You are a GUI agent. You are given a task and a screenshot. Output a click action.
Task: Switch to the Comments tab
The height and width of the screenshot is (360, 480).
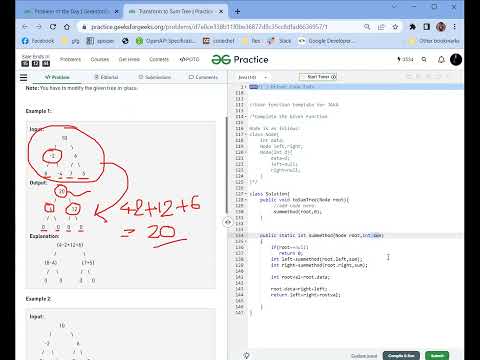(203, 77)
